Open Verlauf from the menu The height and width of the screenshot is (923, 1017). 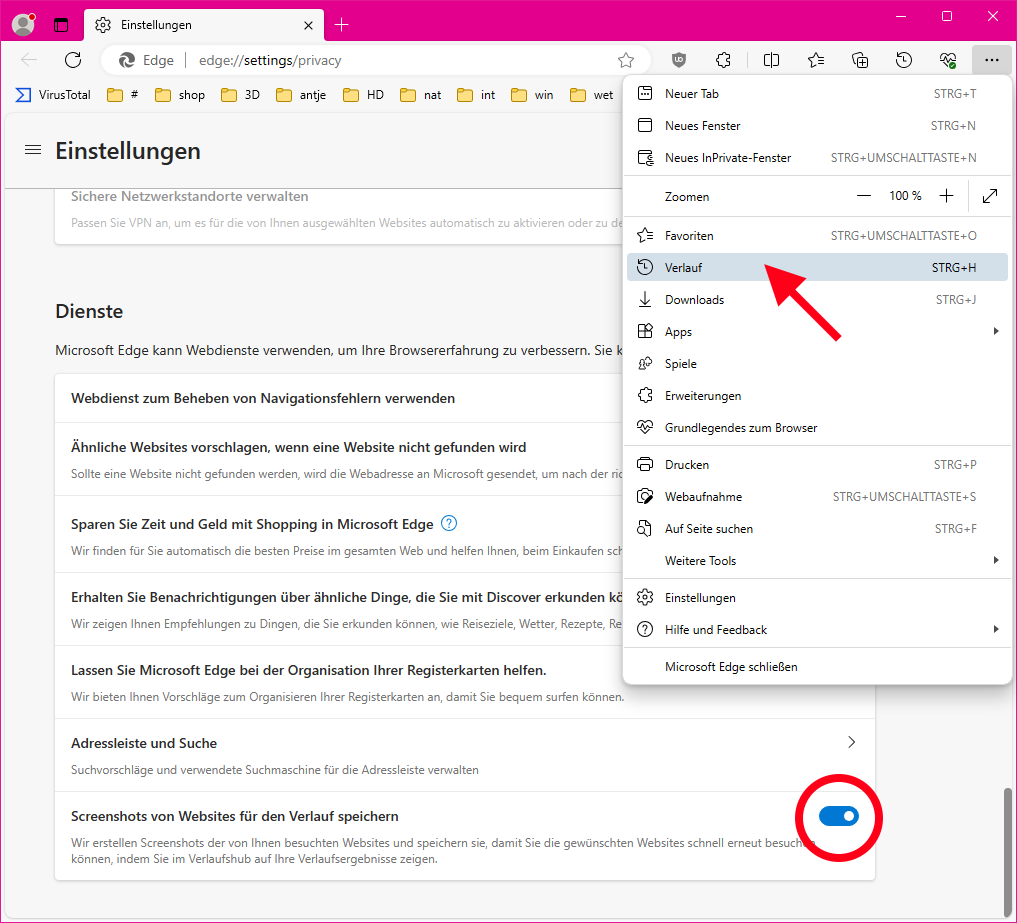click(x=817, y=267)
